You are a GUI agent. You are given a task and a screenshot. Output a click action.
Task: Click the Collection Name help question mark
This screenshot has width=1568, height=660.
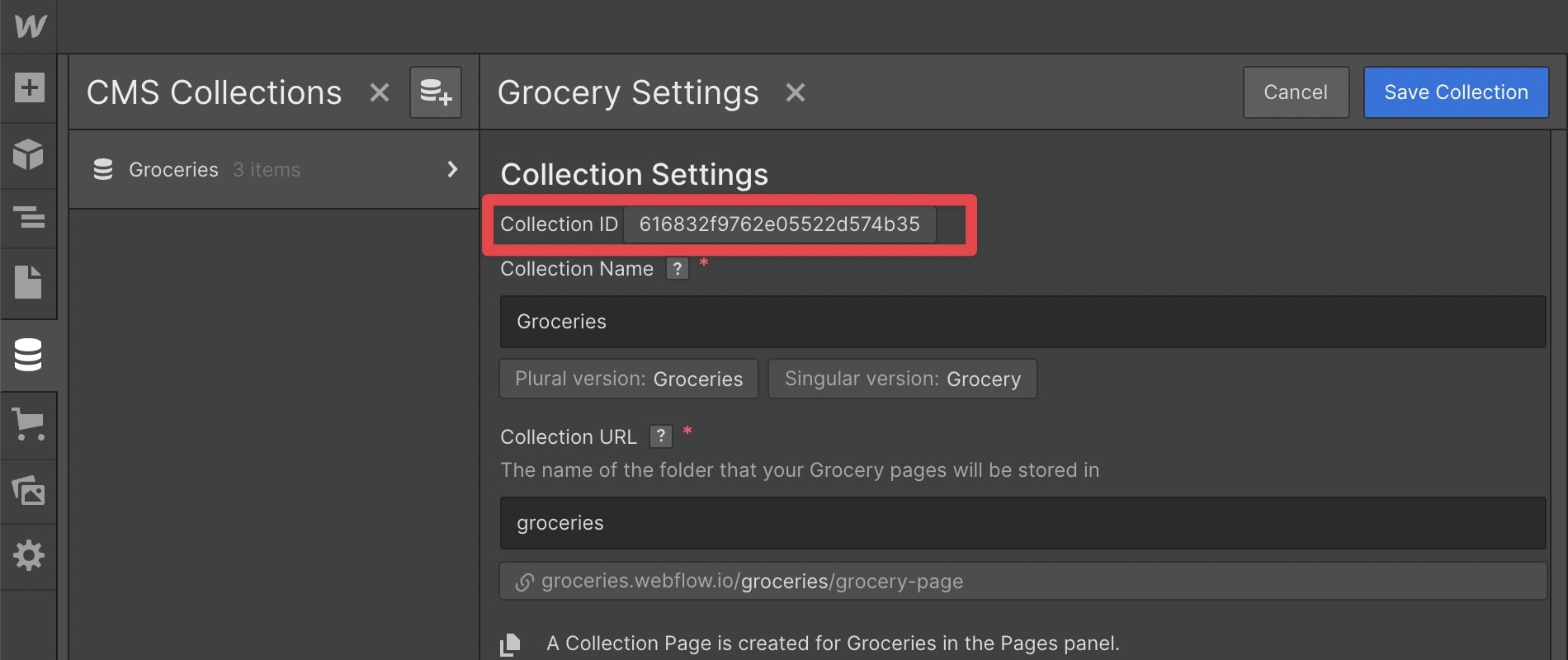pos(678,269)
